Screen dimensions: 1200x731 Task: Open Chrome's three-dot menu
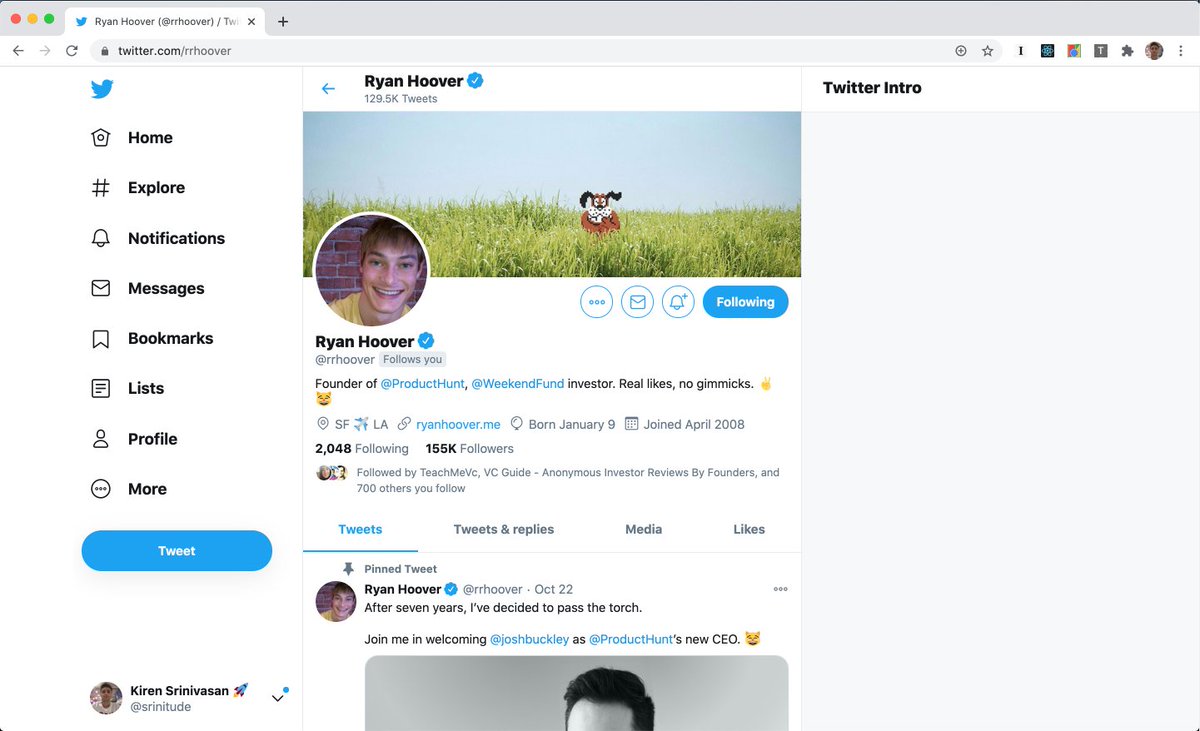(1181, 51)
